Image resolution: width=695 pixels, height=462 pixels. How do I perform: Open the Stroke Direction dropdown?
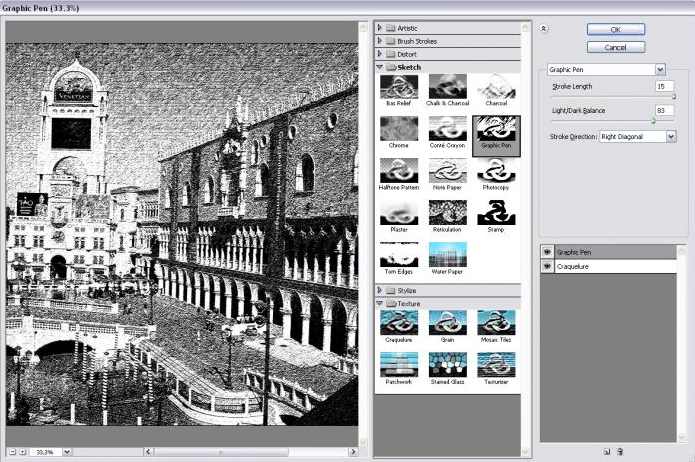point(671,137)
